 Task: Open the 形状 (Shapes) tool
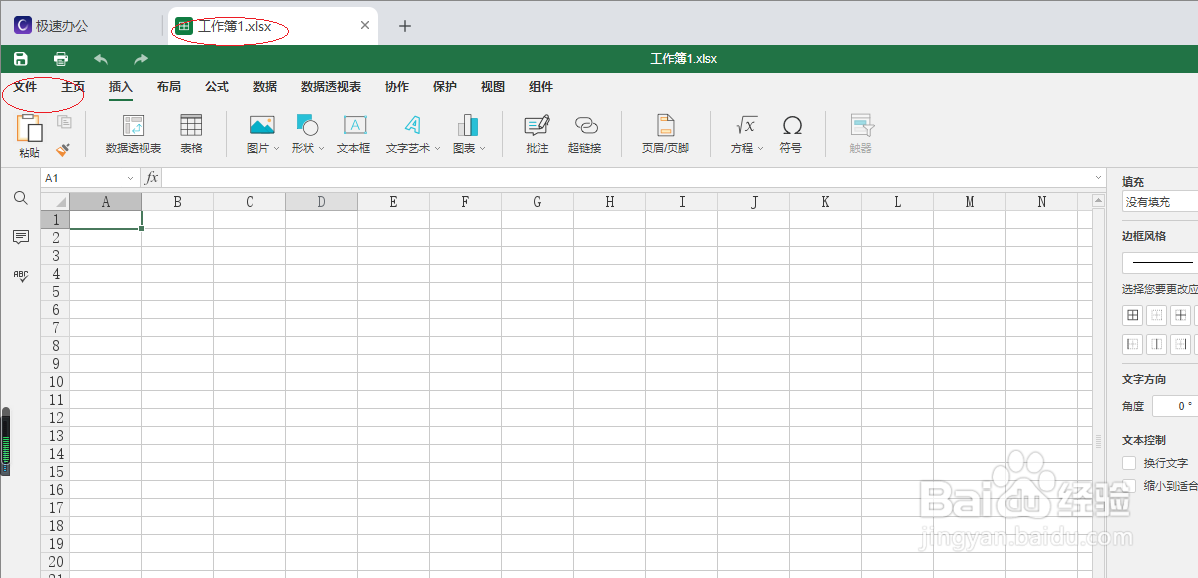coord(305,133)
